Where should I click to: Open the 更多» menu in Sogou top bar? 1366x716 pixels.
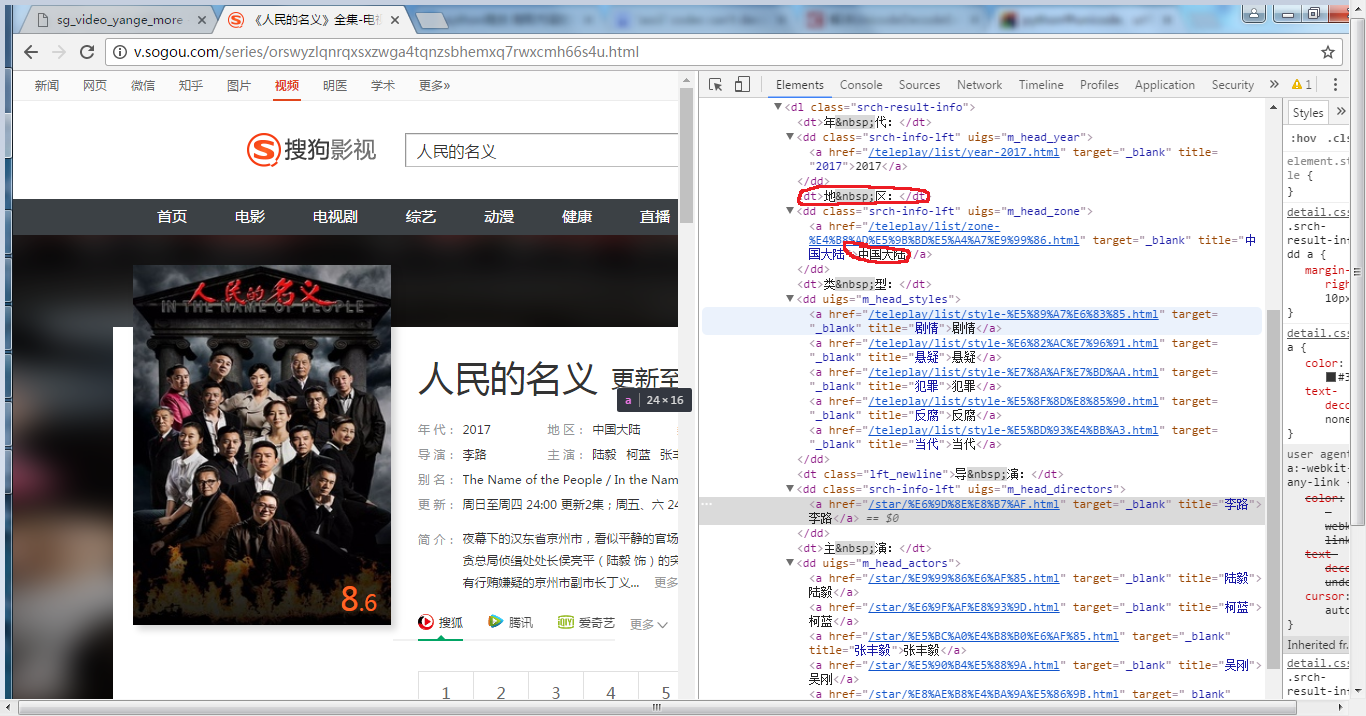(x=434, y=86)
